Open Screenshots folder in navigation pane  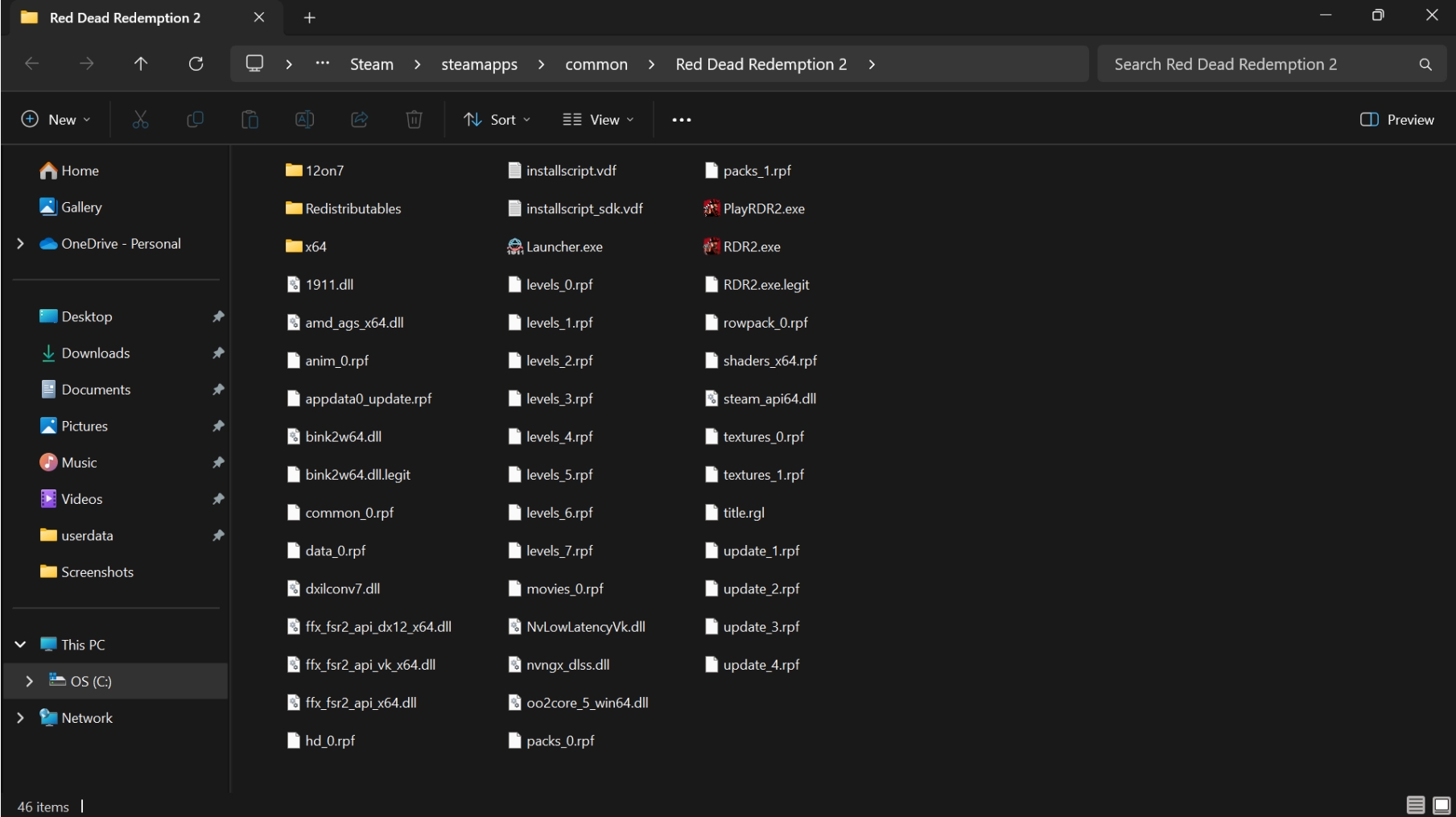(87, 571)
